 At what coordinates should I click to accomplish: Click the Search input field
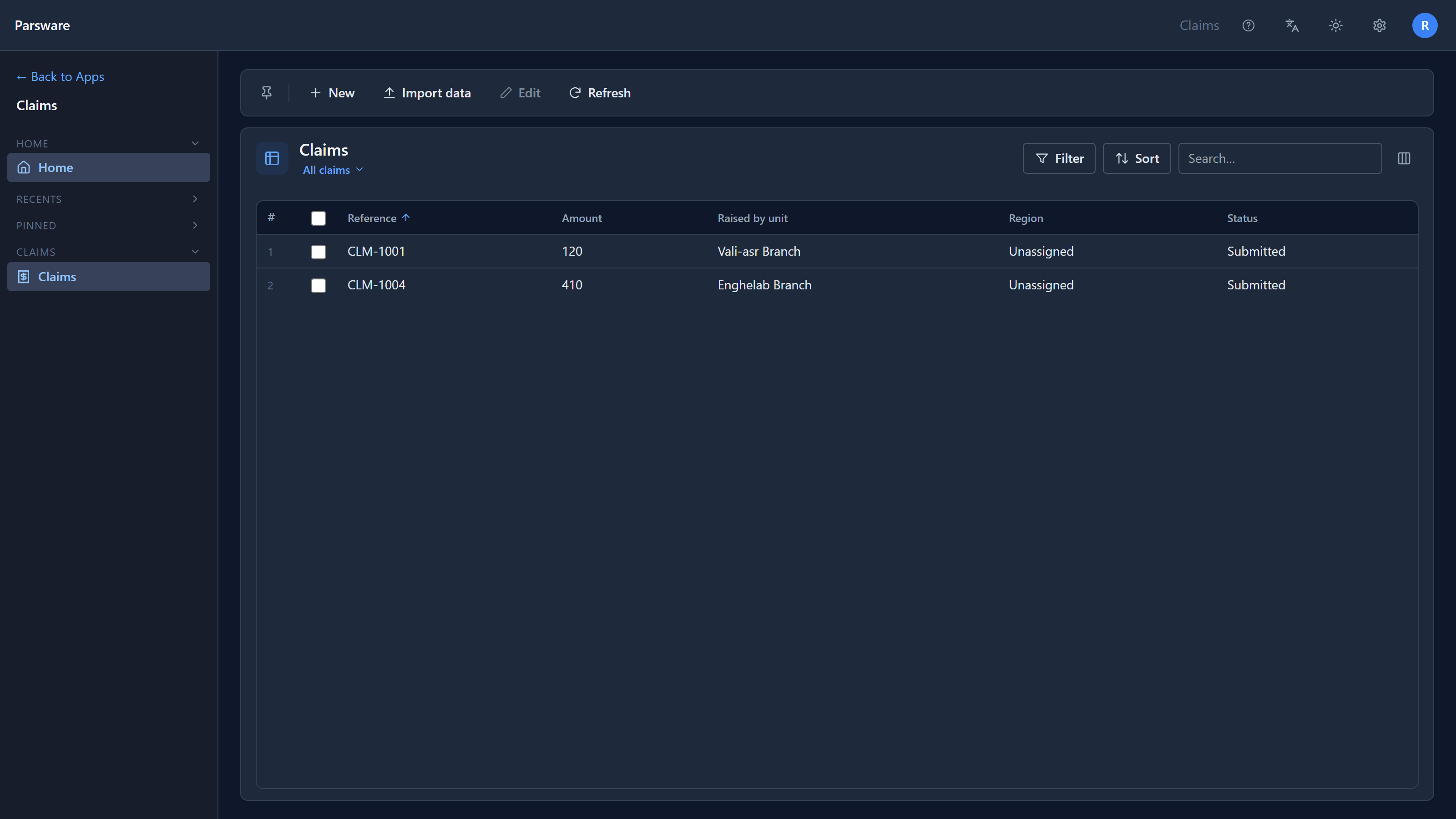(1279, 158)
